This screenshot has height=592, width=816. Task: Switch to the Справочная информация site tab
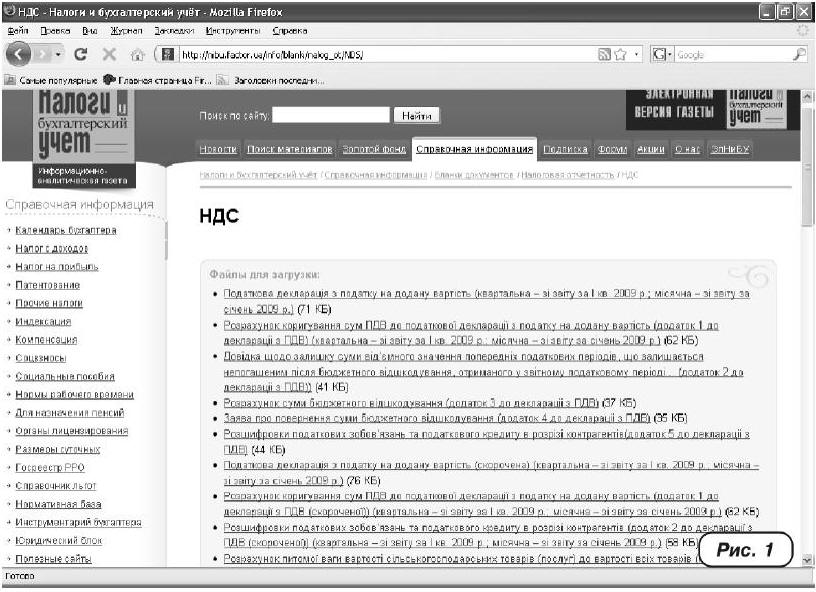[x=474, y=149]
